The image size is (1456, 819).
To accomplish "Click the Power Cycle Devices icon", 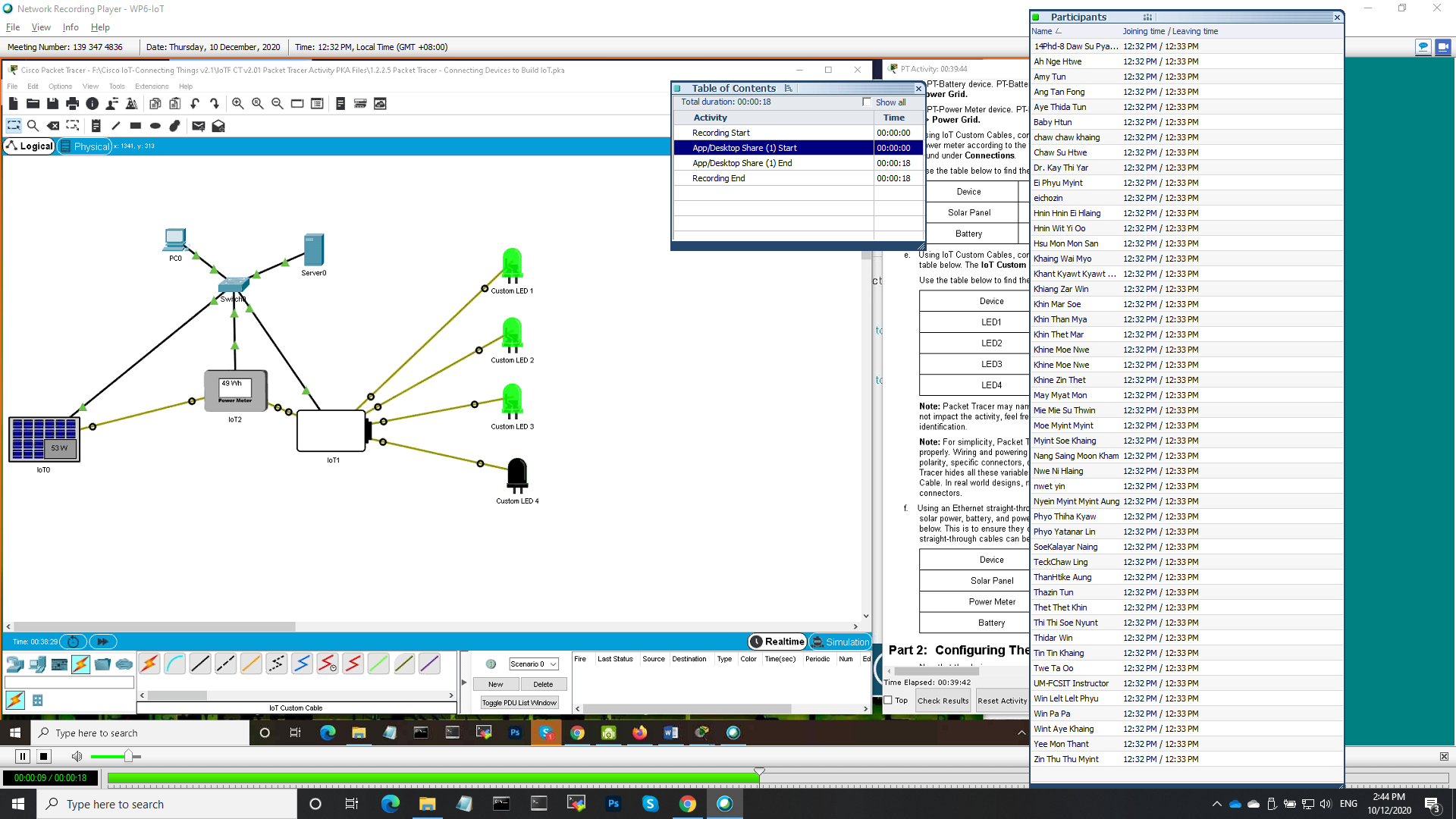I will (x=73, y=642).
